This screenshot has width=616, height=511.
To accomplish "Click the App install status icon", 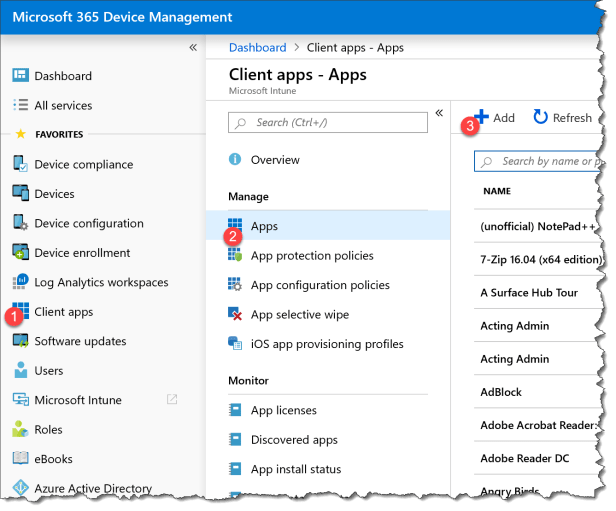I will point(235,469).
